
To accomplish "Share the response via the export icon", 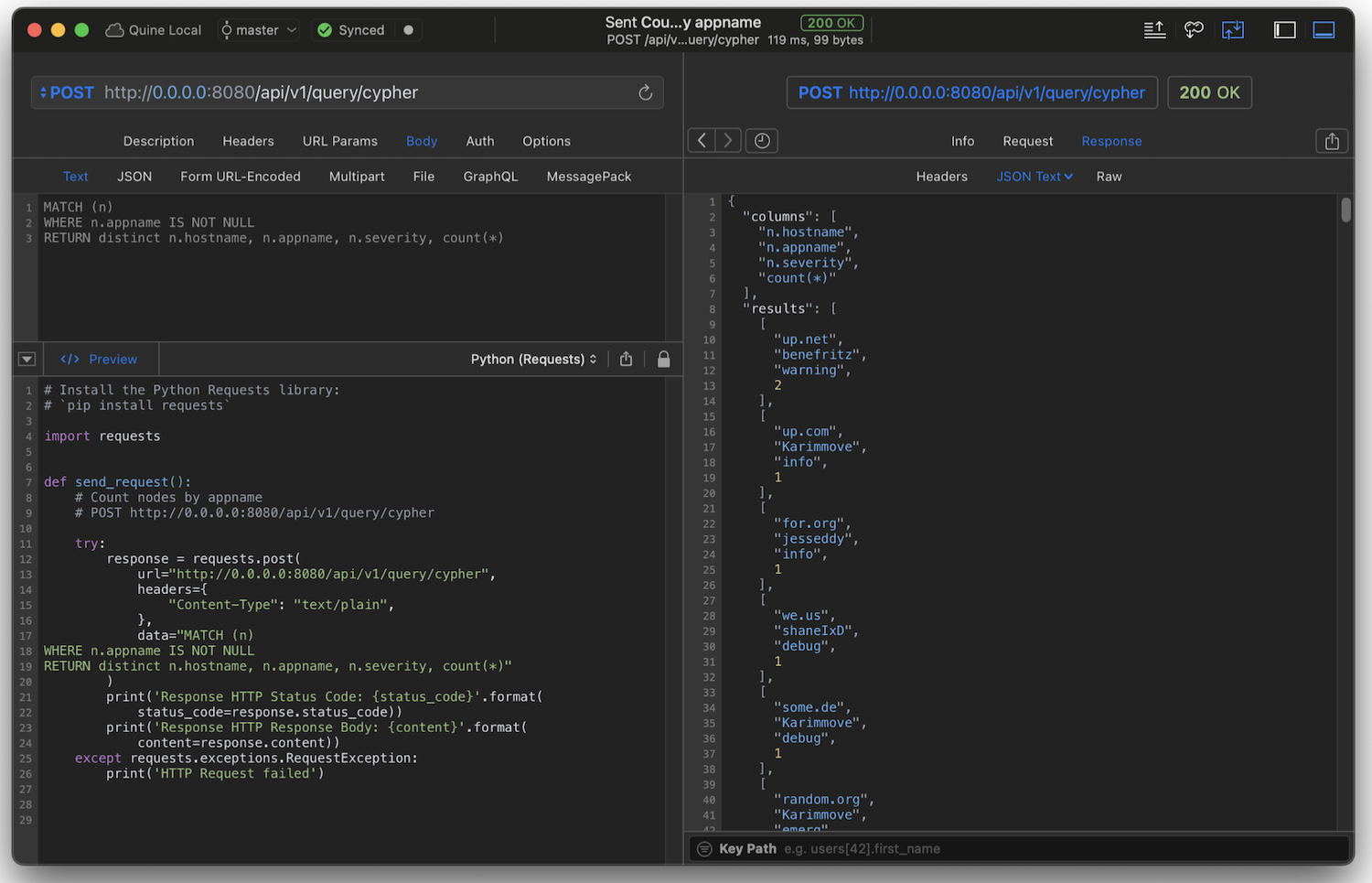I will click(1331, 140).
